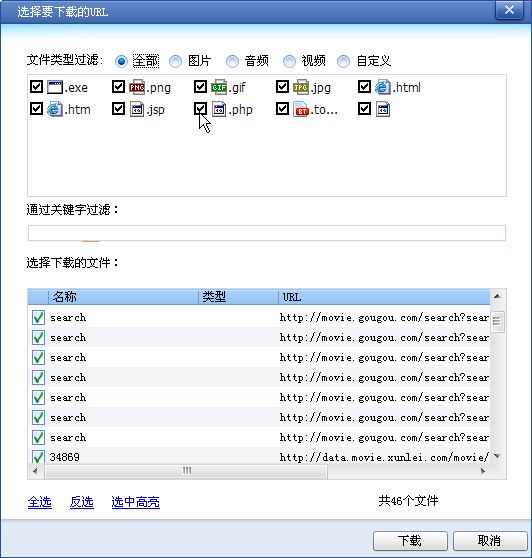The width and height of the screenshot is (532, 558).
Task: Click the .exe file type icon
Action: tap(55, 87)
